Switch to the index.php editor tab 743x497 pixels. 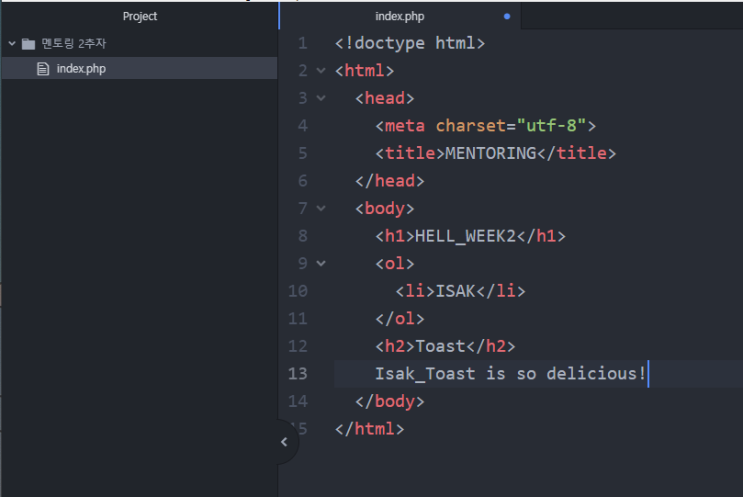pos(400,16)
